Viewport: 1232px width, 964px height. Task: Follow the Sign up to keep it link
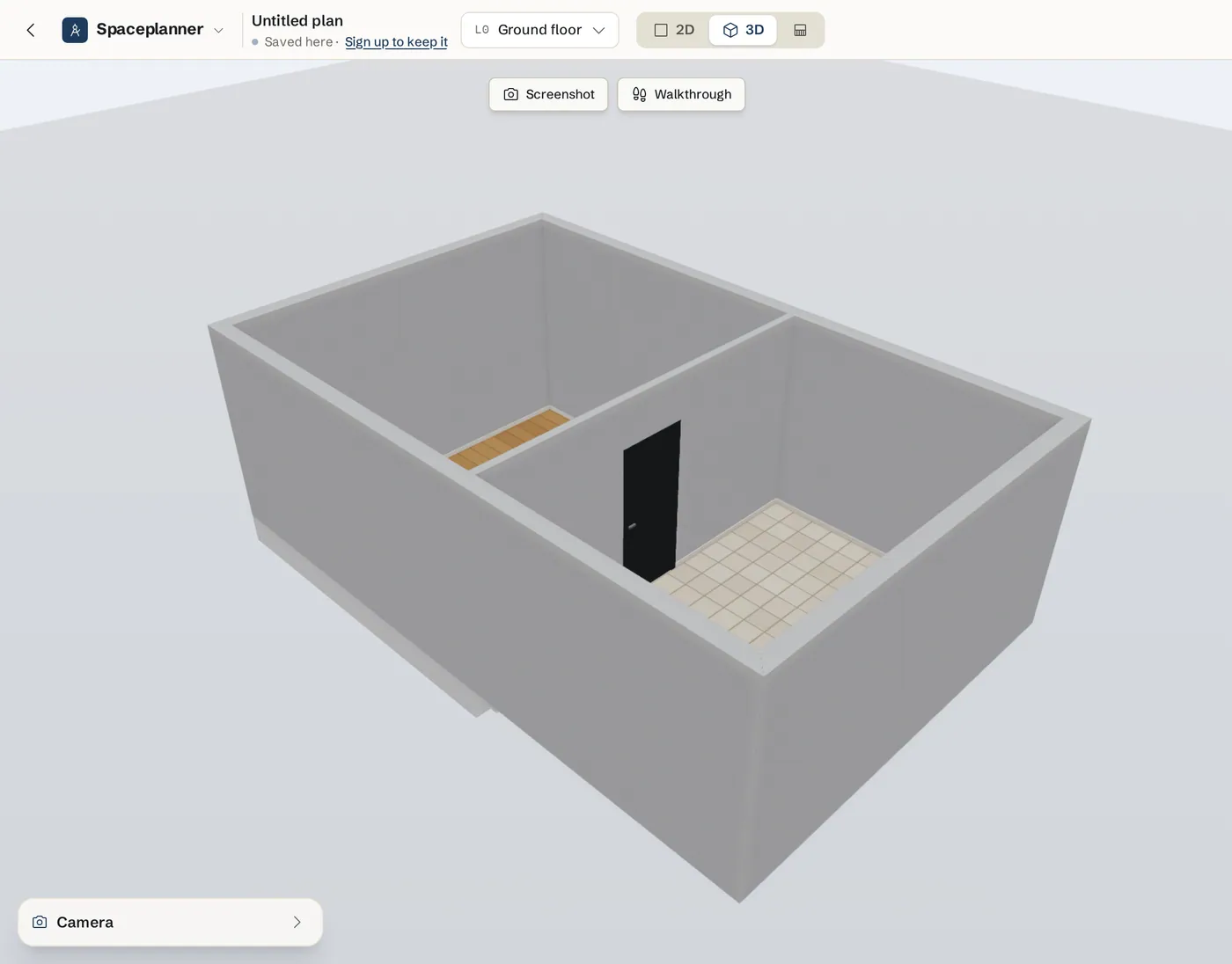(x=396, y=41)
